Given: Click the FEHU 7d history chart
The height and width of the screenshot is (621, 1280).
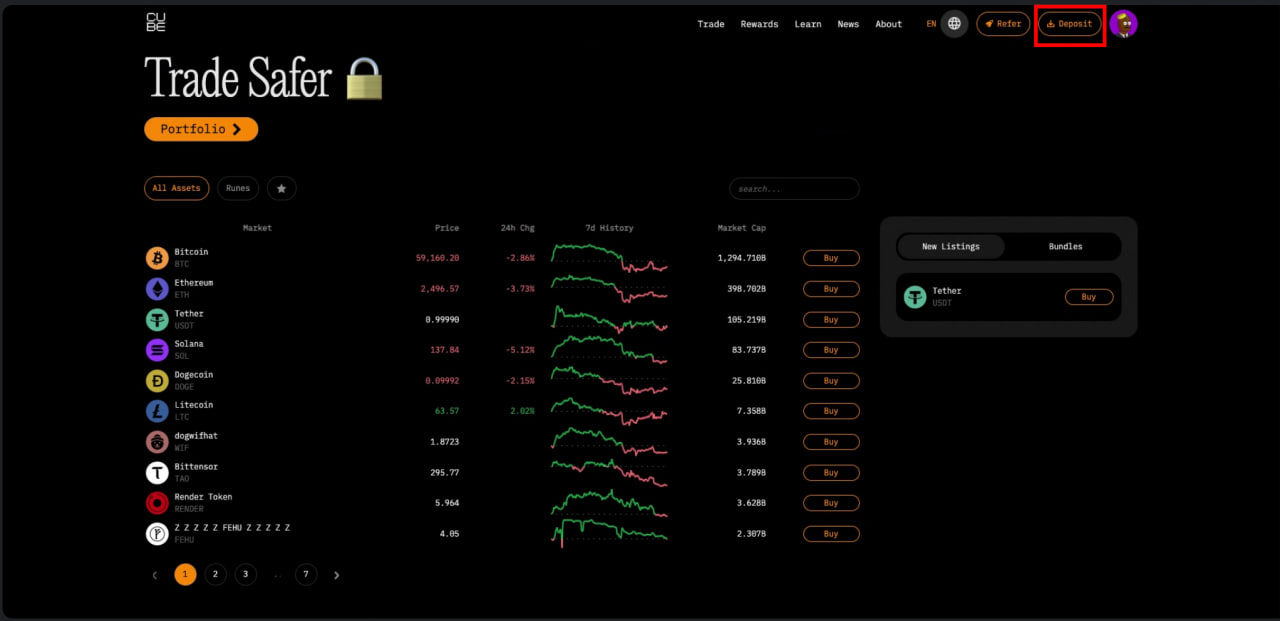Looking at the screenshot, I should (x=609, y=533).
